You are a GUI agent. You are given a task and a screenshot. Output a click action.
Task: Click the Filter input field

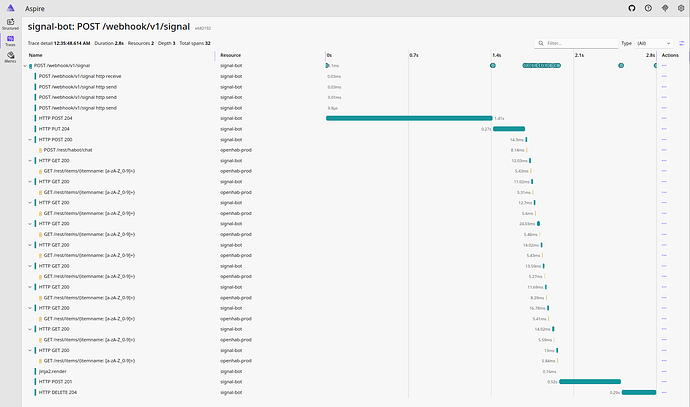[576, 43]
